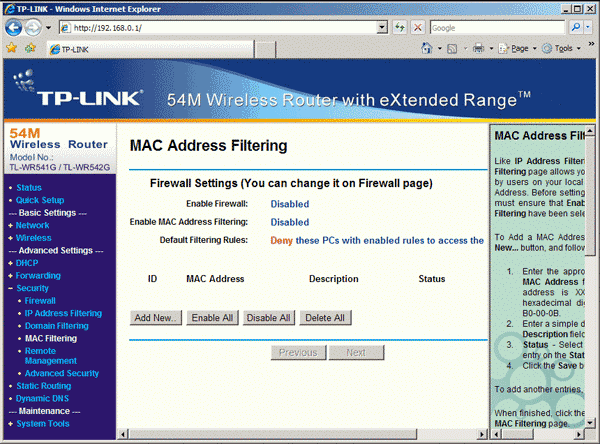Expand the System Tools section
The width and height of the screenshot is (600, 444).
(x=42, y=424)
